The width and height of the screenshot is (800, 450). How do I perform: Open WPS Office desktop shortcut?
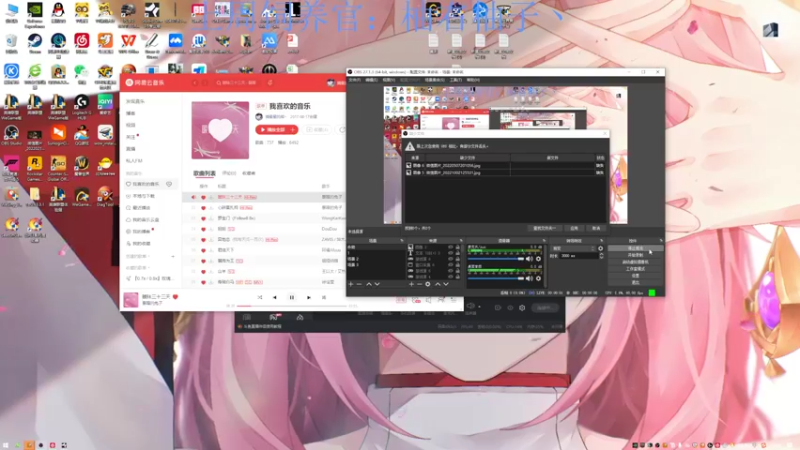(x=129, y=43)
